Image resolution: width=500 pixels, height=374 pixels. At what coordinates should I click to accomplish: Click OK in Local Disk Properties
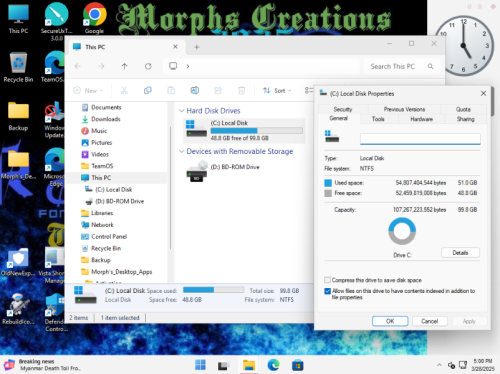click(390, 321)
